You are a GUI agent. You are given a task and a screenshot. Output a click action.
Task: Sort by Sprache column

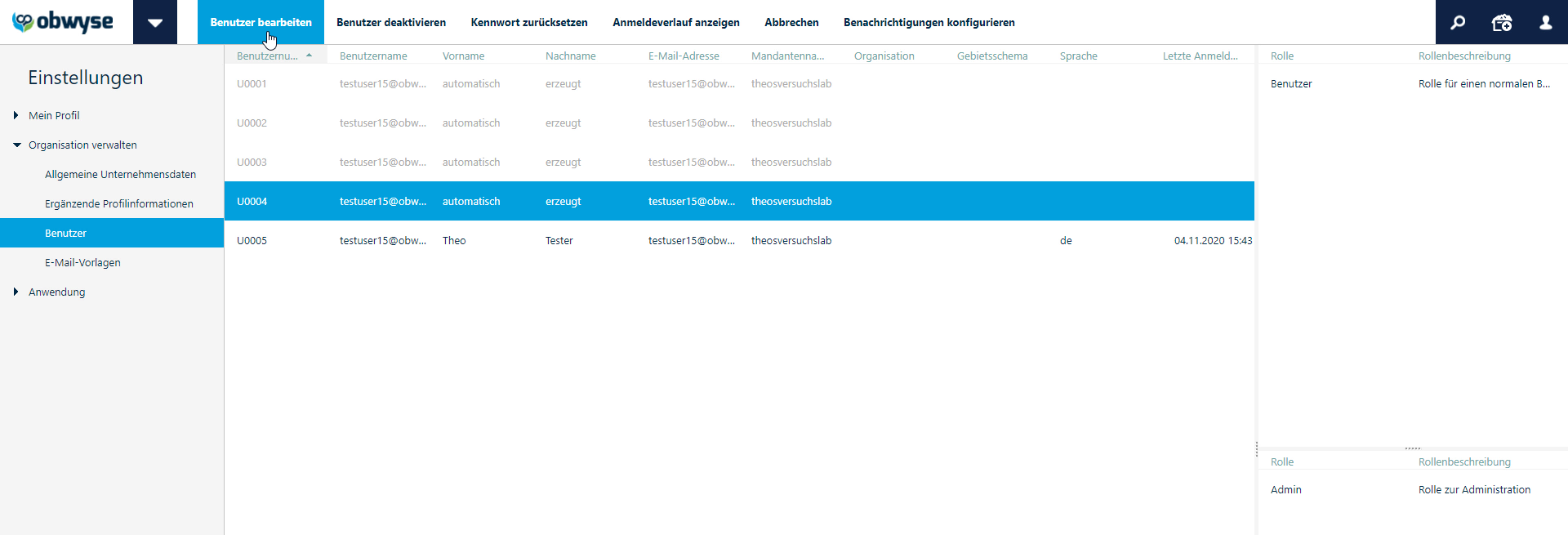click(1078, 56)
